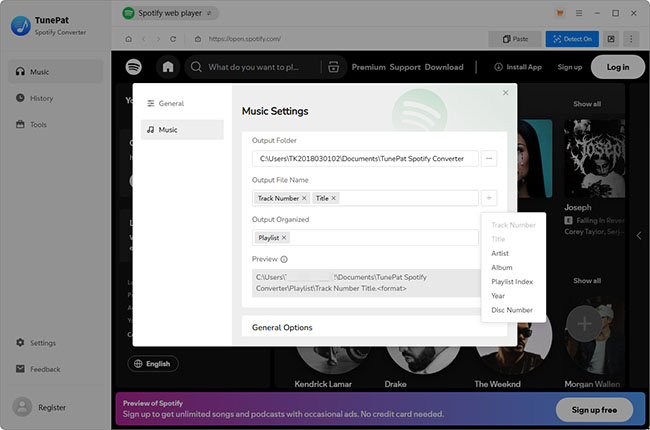The width and height of the screenshot is (650, 430).
Task: Open the Music section in the sidebar
Action: coord(56,72)
